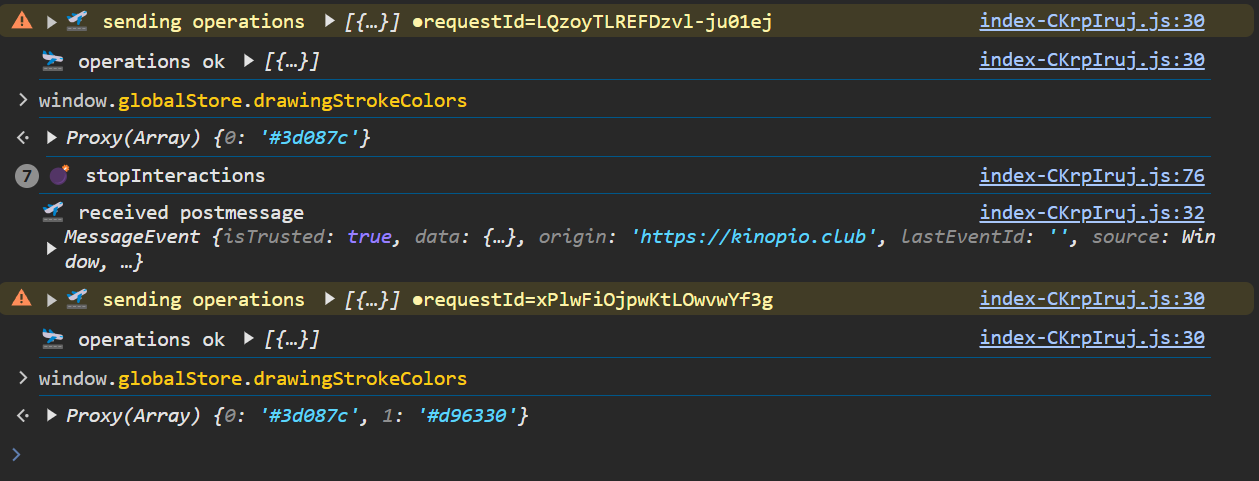Open the index-CKrpIruj.js:76 source link
The width and height of the screenshot is (1259, 481).
click(x=1092, y=176)
